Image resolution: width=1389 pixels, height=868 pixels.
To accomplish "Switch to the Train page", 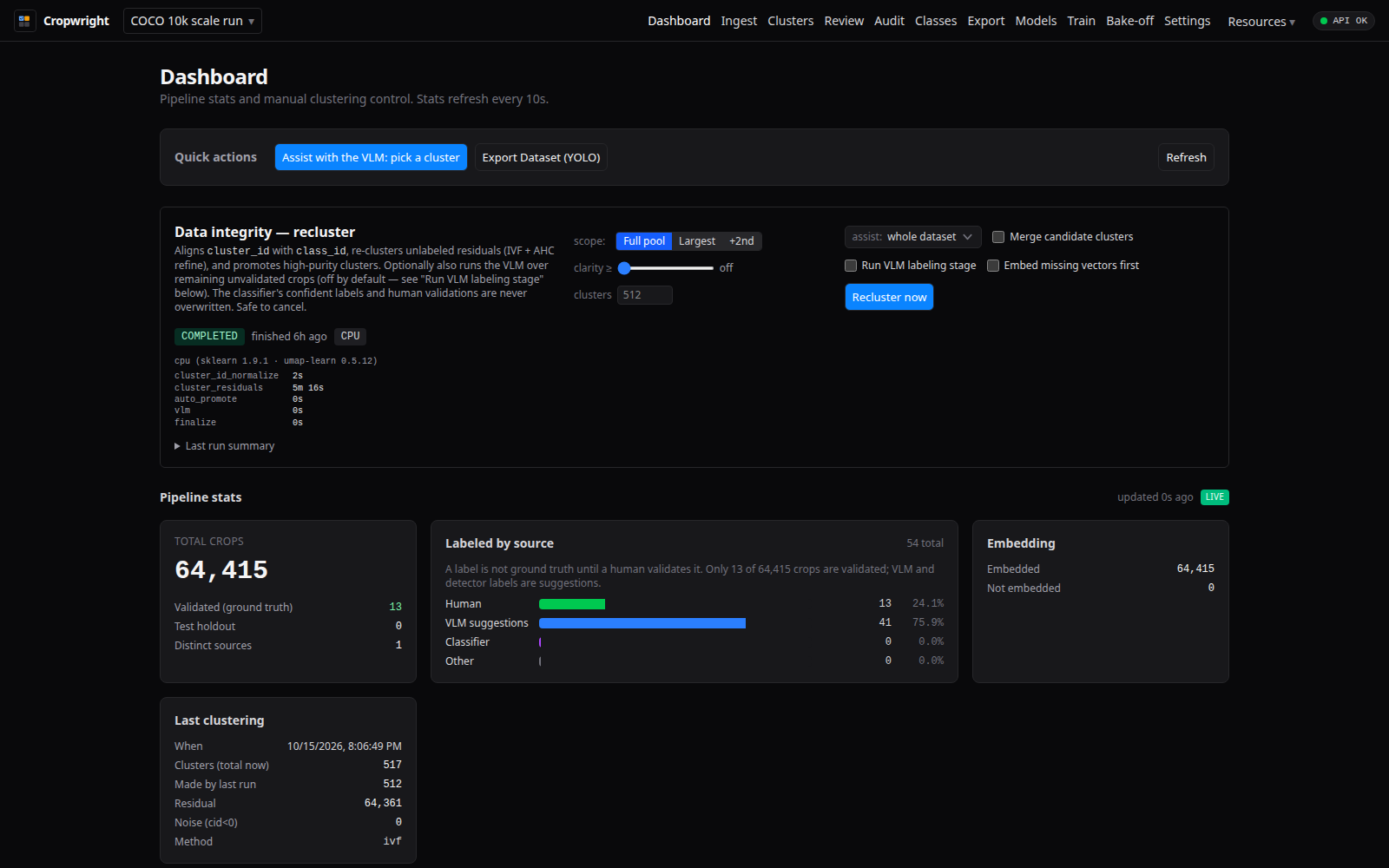I will click(x=1081, y=21).
